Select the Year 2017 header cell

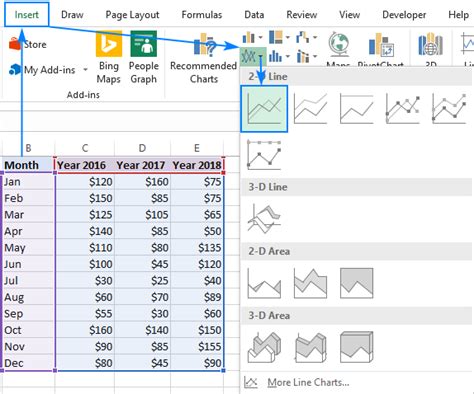[x=142, y=165]
